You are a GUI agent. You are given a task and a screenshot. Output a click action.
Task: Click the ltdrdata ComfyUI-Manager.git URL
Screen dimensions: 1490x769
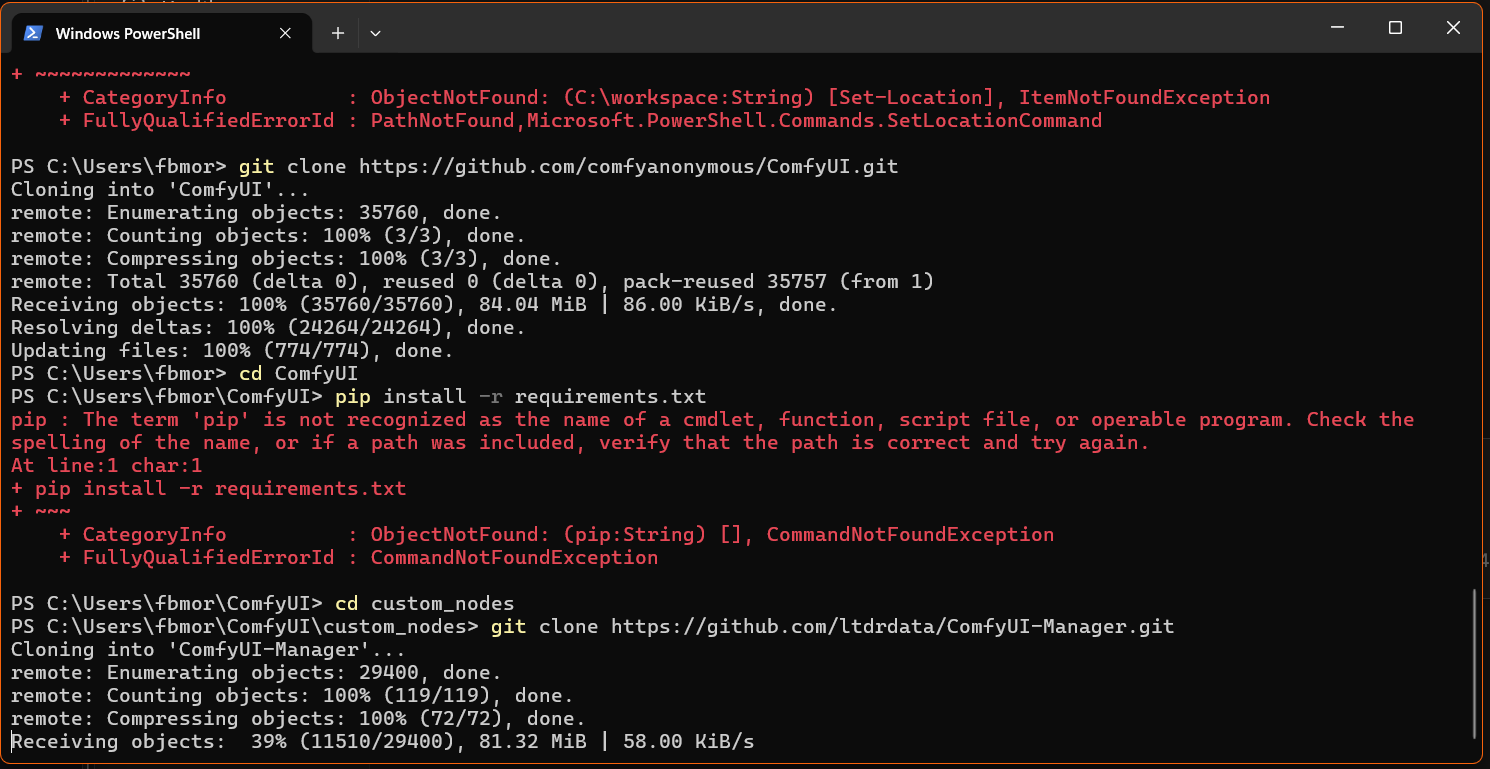point(892,627)
